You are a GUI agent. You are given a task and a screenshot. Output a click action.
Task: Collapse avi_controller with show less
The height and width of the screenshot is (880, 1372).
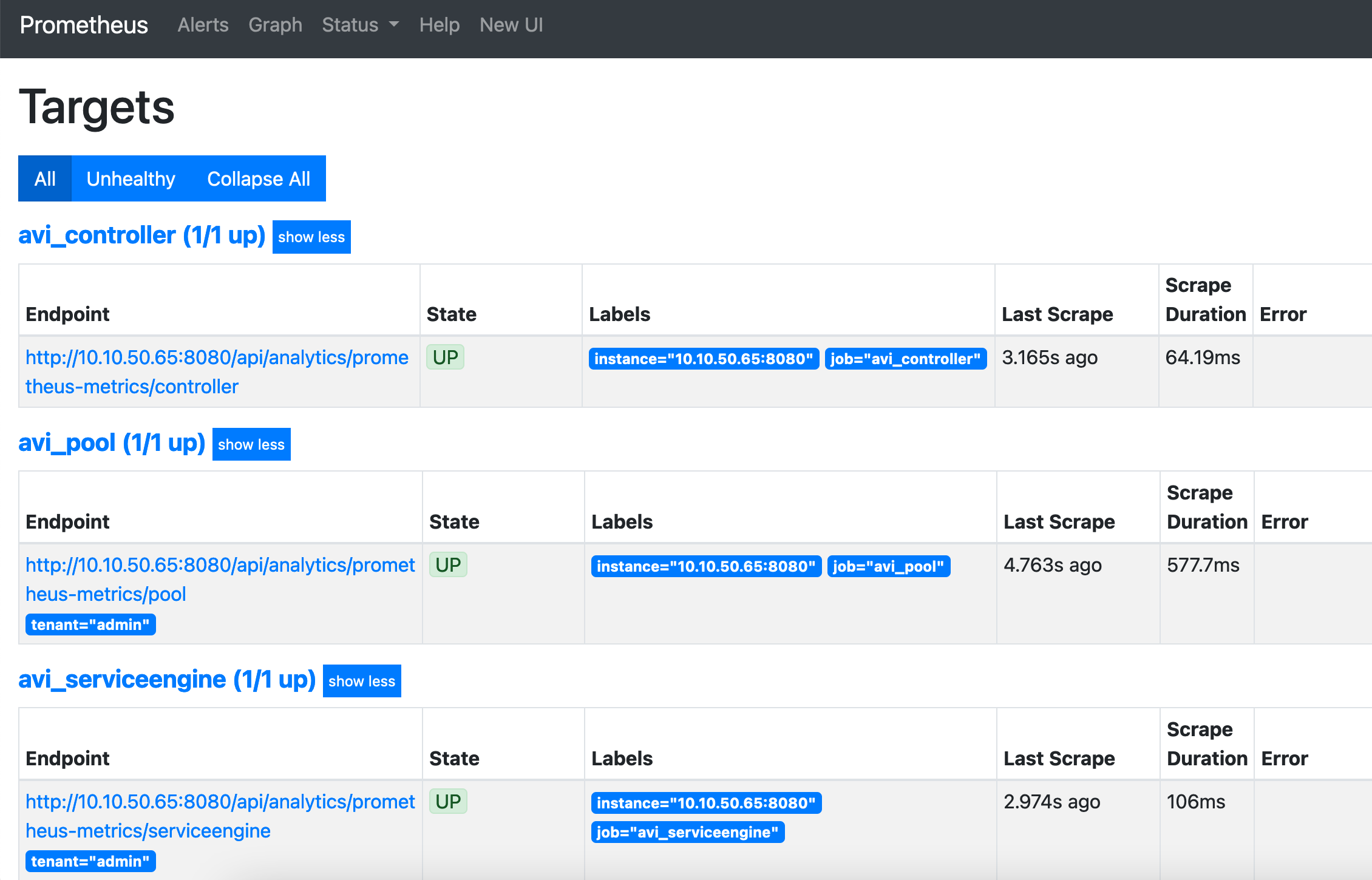click(x=311, y=237)
